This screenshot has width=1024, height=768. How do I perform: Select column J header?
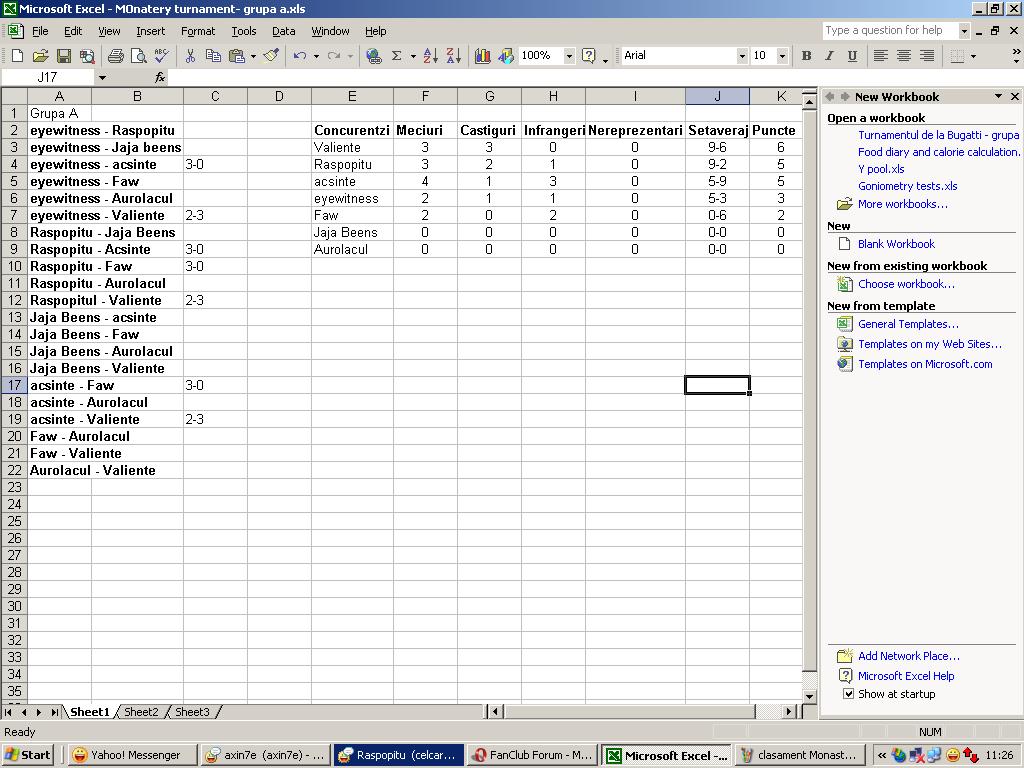[x=717, y=97]
